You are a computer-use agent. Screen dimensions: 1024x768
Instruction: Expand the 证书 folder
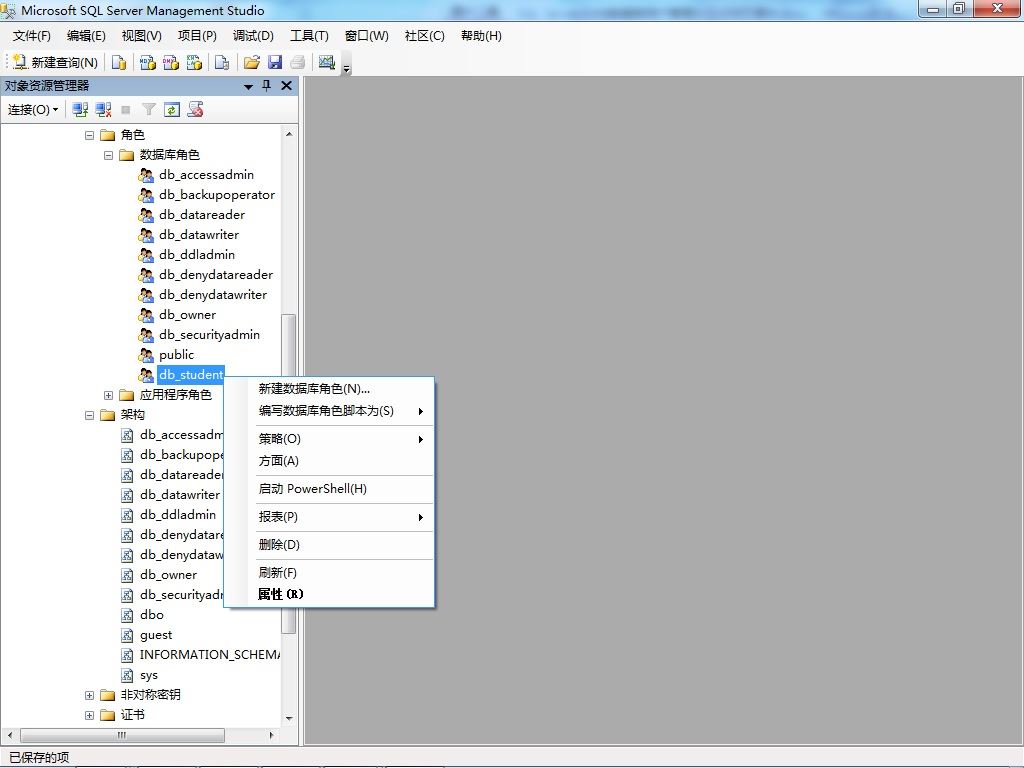[x=89, y=715]
